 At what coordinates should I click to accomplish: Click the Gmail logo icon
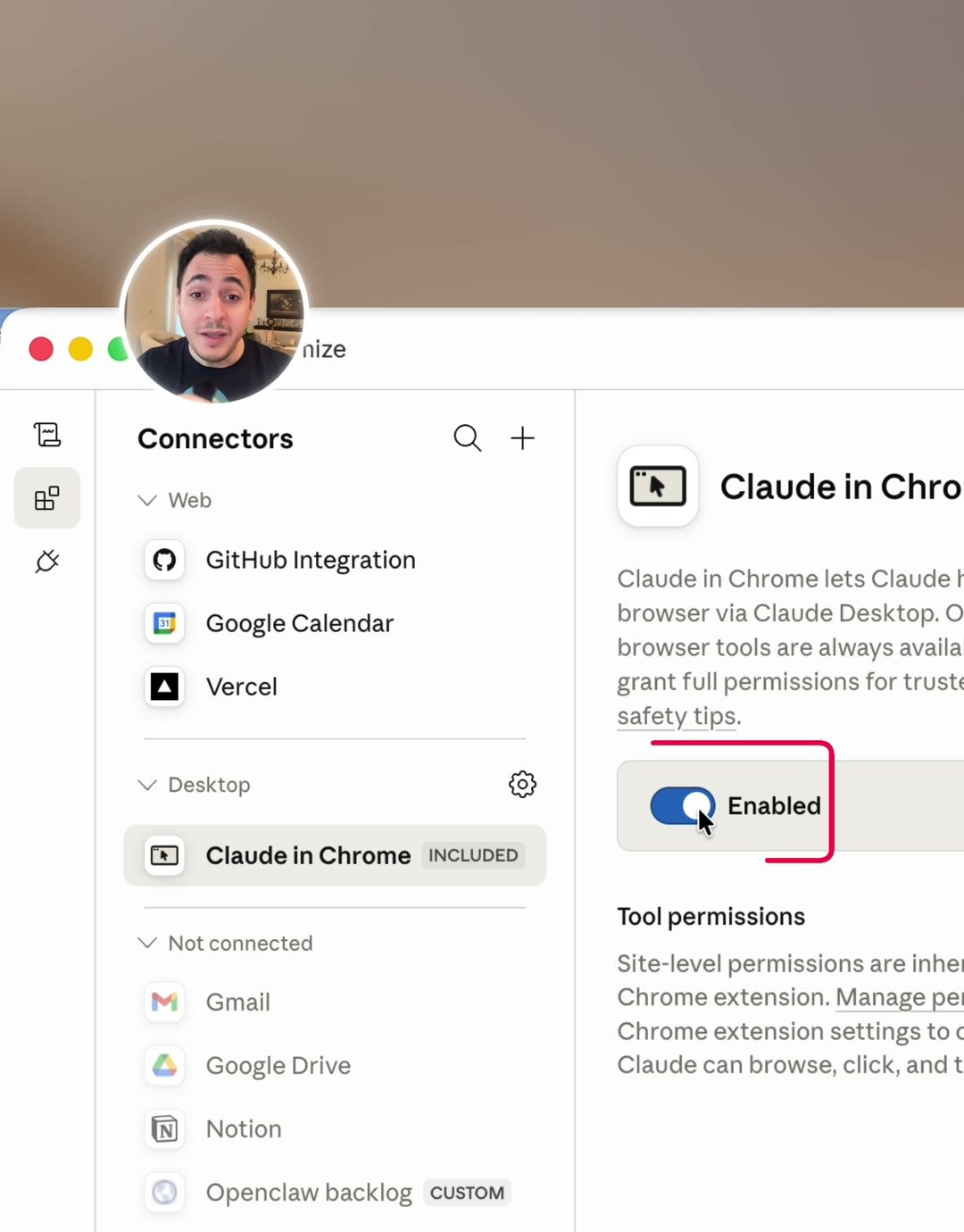164,1002
